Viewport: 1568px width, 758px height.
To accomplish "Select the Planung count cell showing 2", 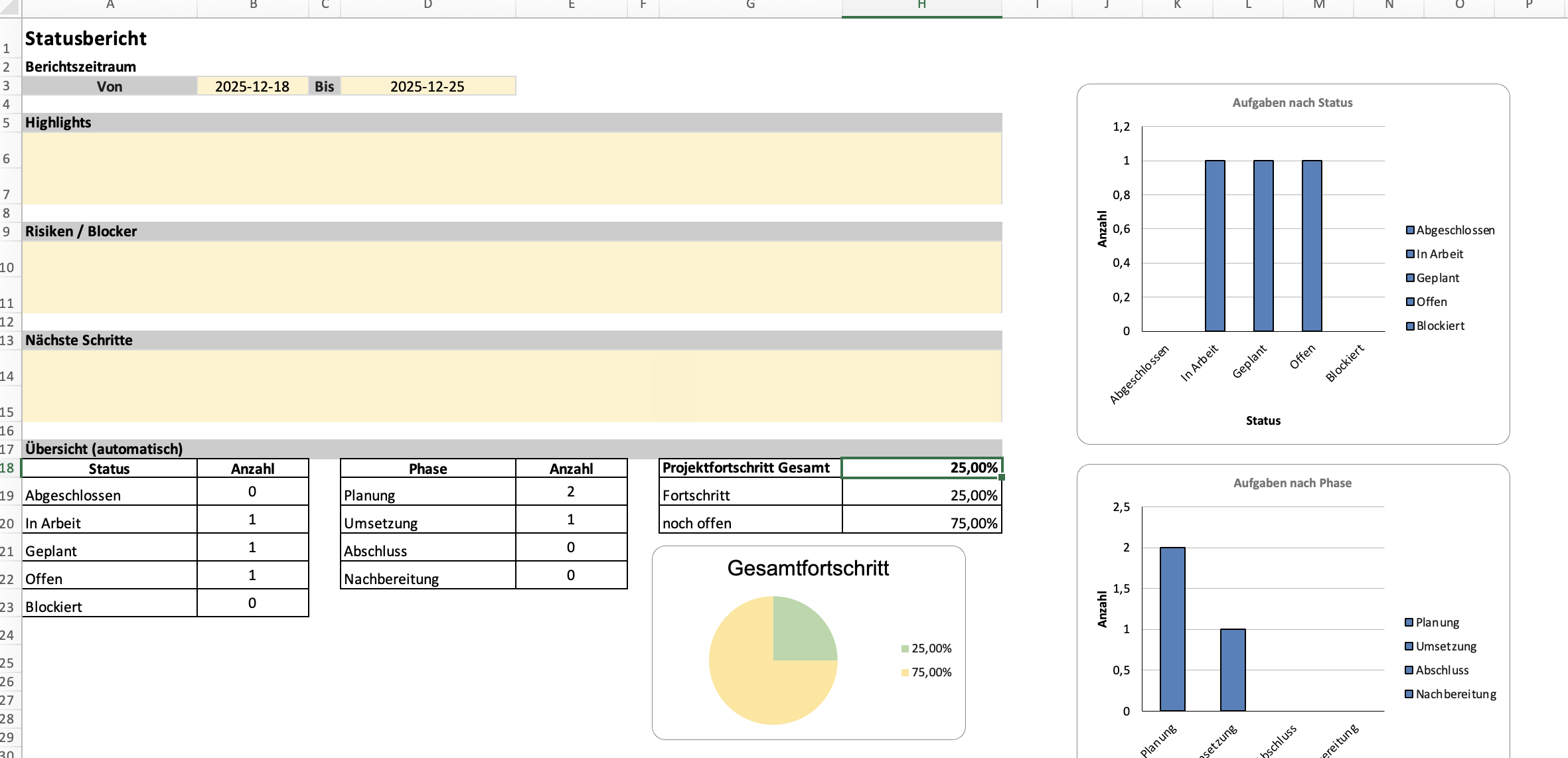I will pyautogui.click(x=571, y=491).
